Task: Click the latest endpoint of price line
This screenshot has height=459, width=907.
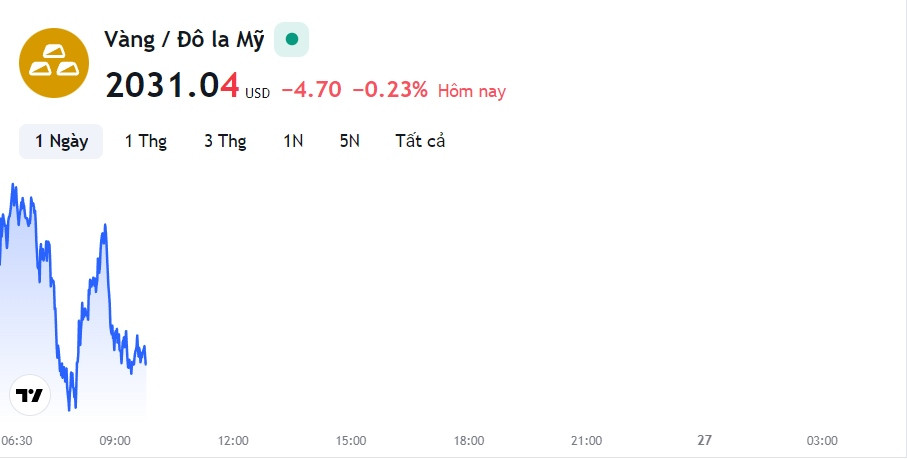Action: (146, 364)
